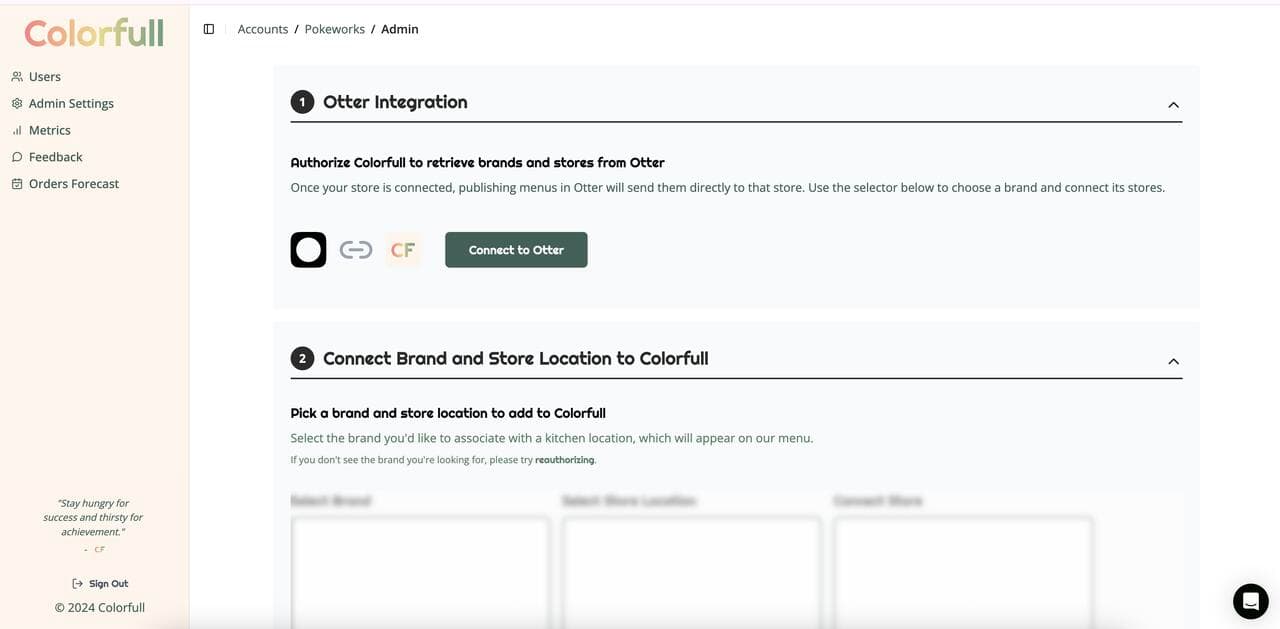Open Pokeworks from the breadcrumb
Image resolution: width=1280 pixels, height=629 pixels.
click(334, 28)
